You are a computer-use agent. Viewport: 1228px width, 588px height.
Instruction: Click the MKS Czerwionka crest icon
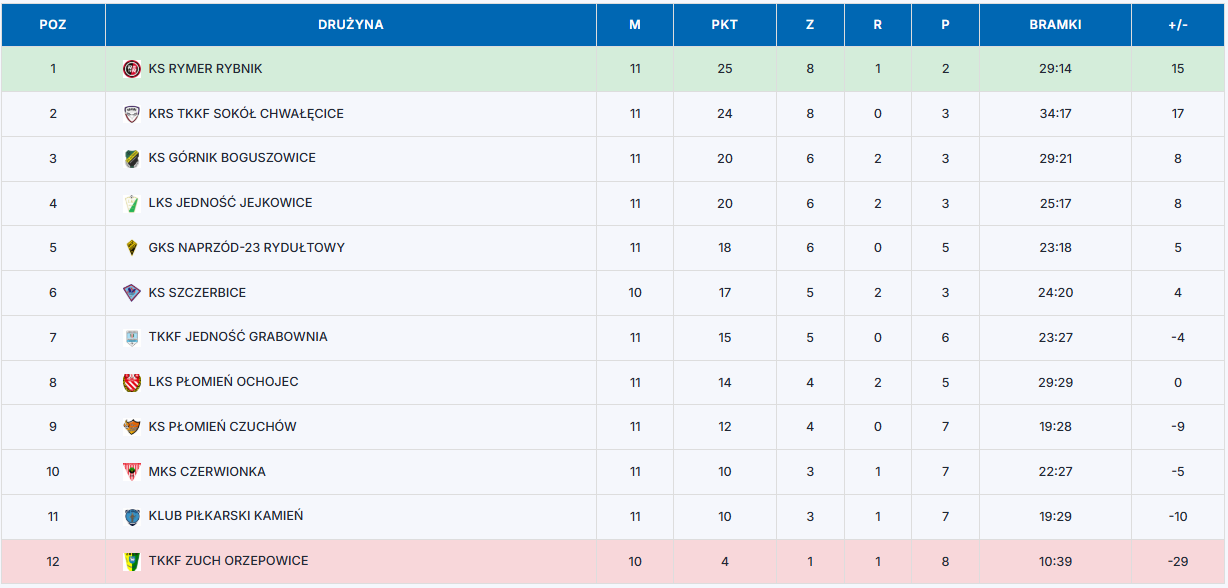131,472
